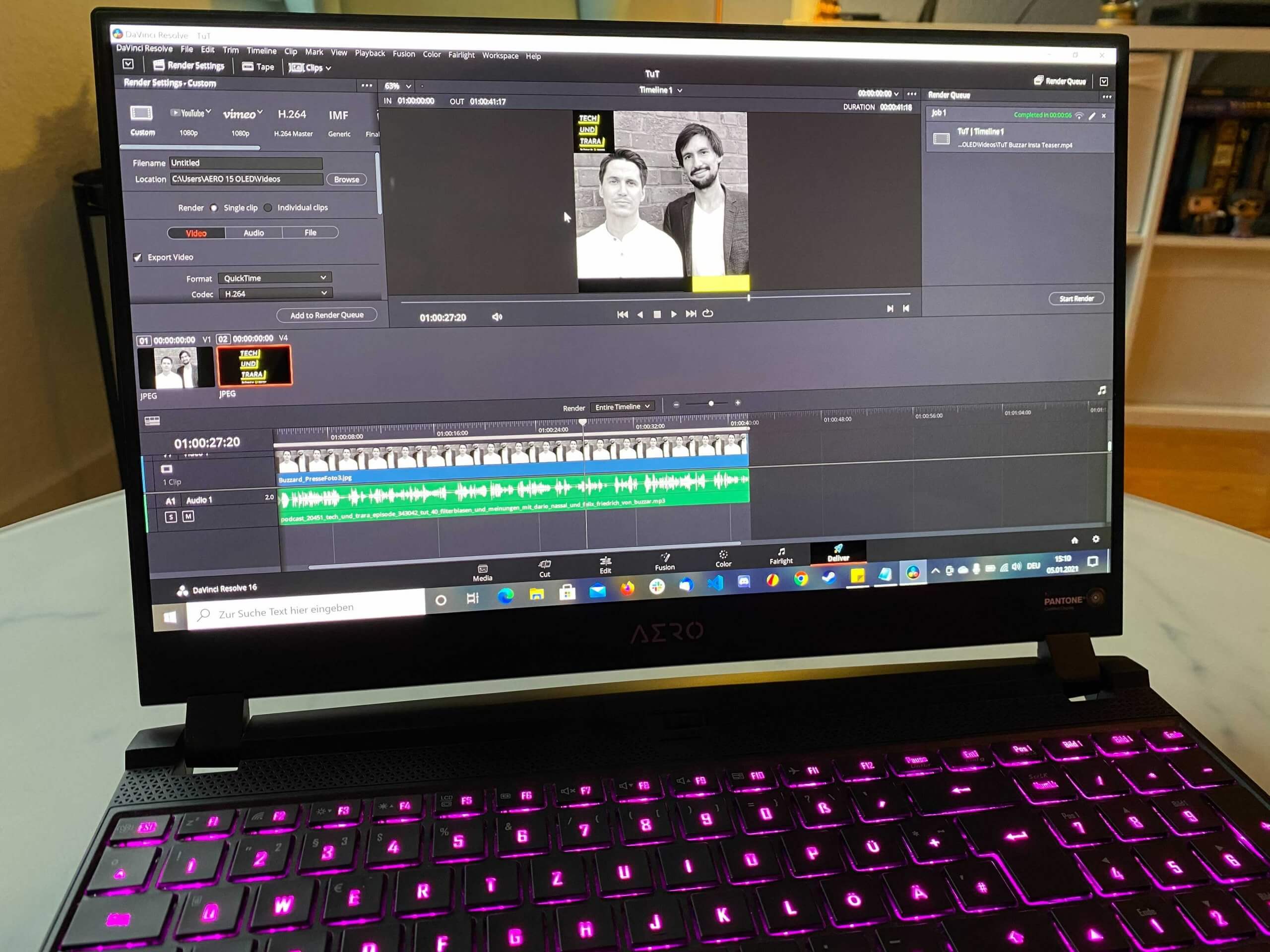This screenshot has width=1270, height=952.
Task: Open the Fairlight page icon
Action: (781, 553)
